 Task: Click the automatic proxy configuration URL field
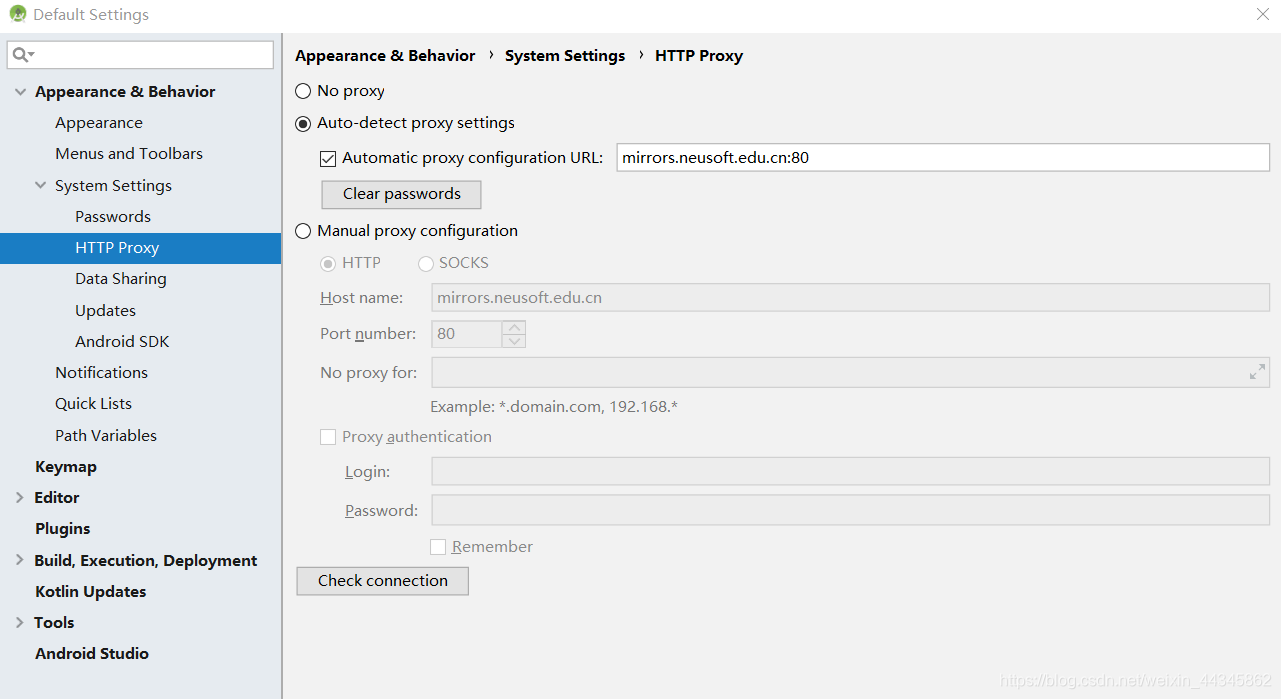[943, 158]
